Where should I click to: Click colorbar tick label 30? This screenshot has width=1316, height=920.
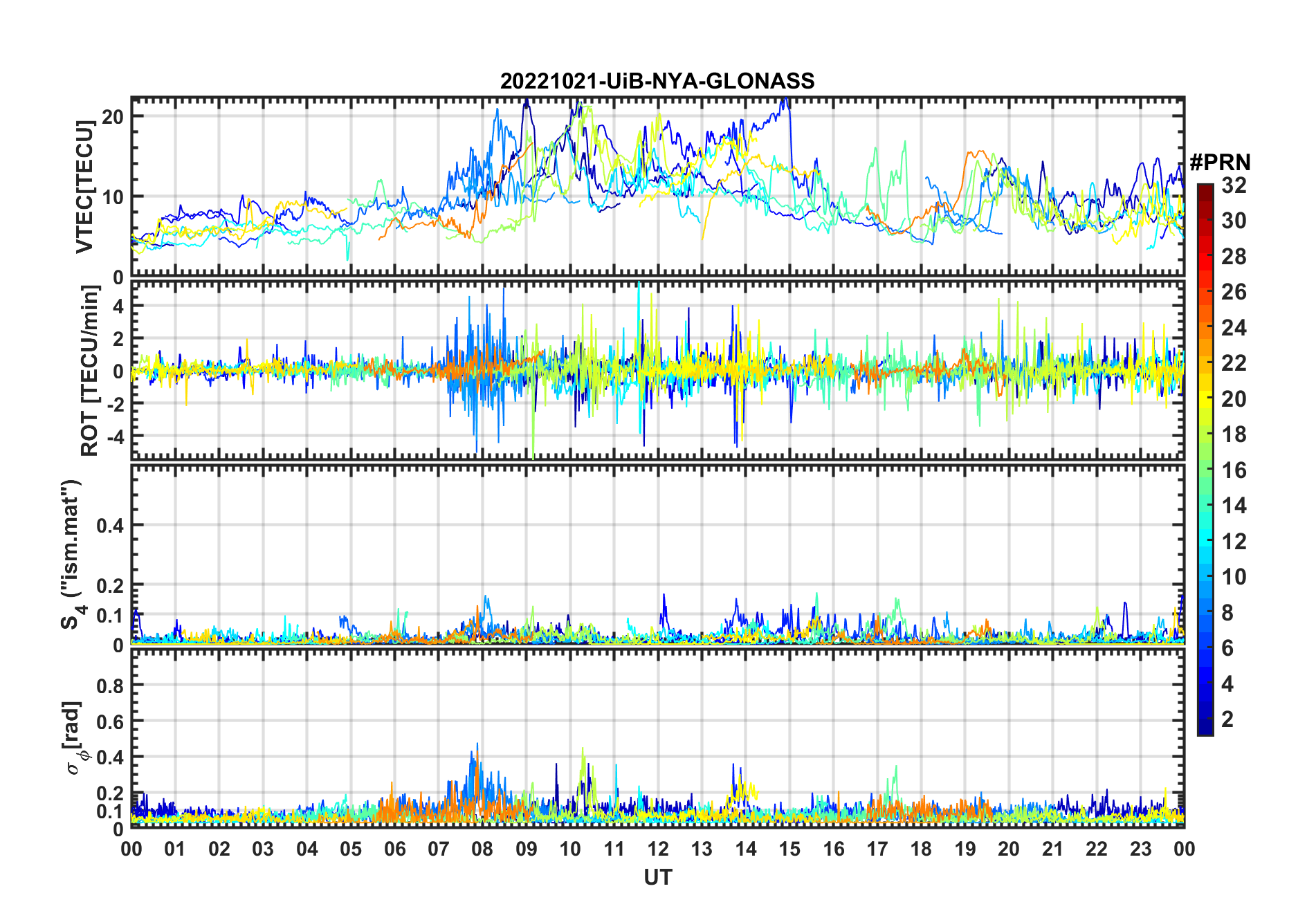[1234, 221]
